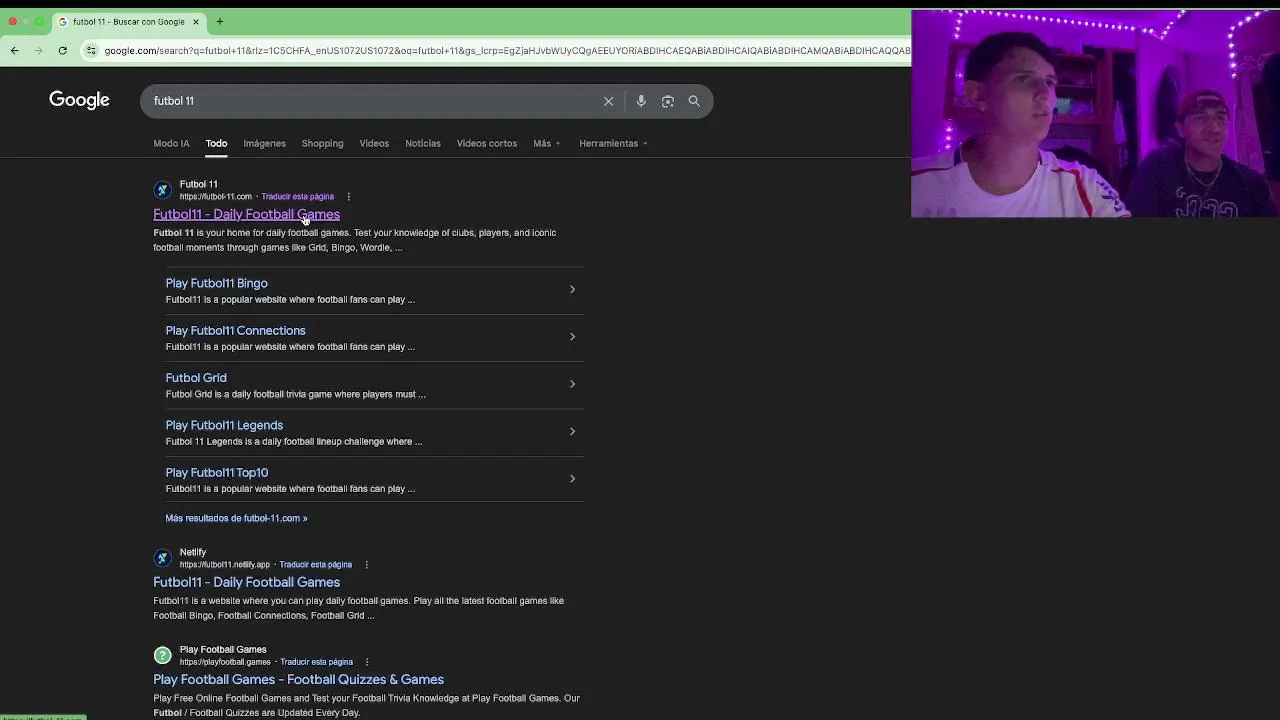Click the webcam overlay video
This screenshot has height=720, width=1280.
pyautogui.click(x=1095, y=113)
